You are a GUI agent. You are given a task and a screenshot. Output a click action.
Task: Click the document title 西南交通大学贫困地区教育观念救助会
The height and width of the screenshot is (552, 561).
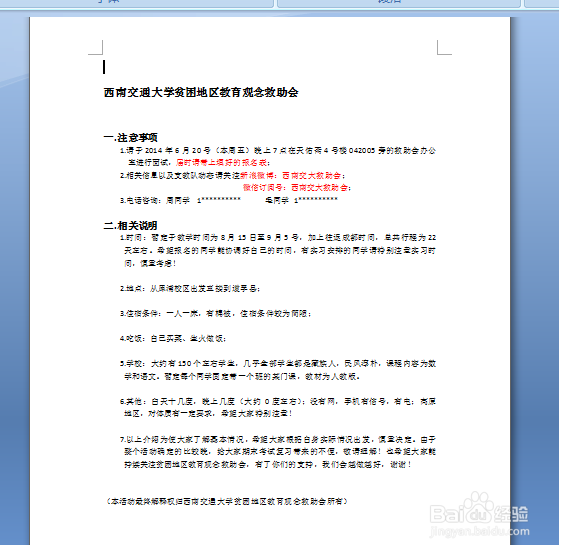(201, 92)
